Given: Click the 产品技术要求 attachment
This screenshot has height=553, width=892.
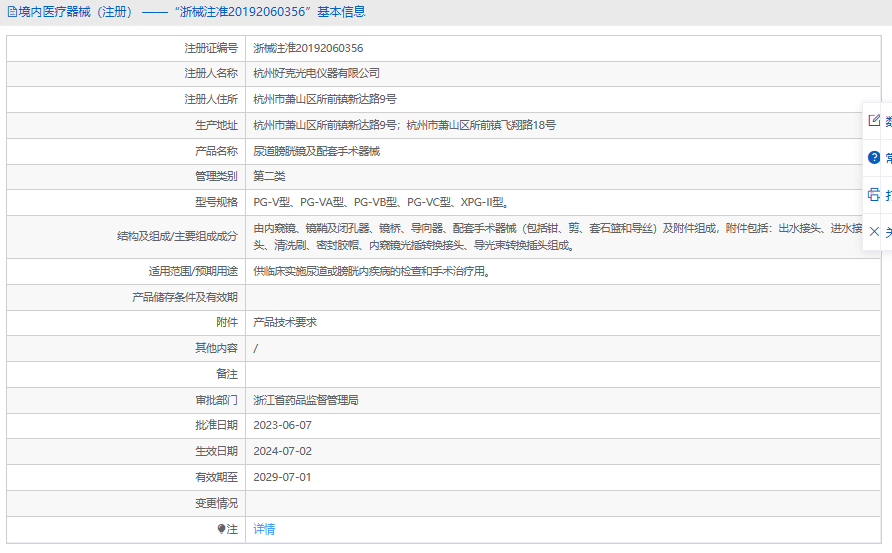Looking at the screenshot, I should pos(285,322).
